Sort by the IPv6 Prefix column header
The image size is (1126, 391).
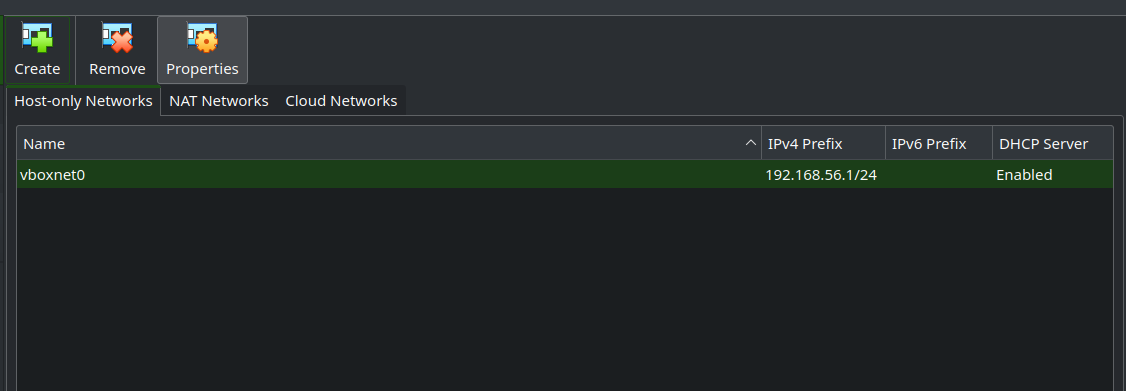click(x=939, y=144)
